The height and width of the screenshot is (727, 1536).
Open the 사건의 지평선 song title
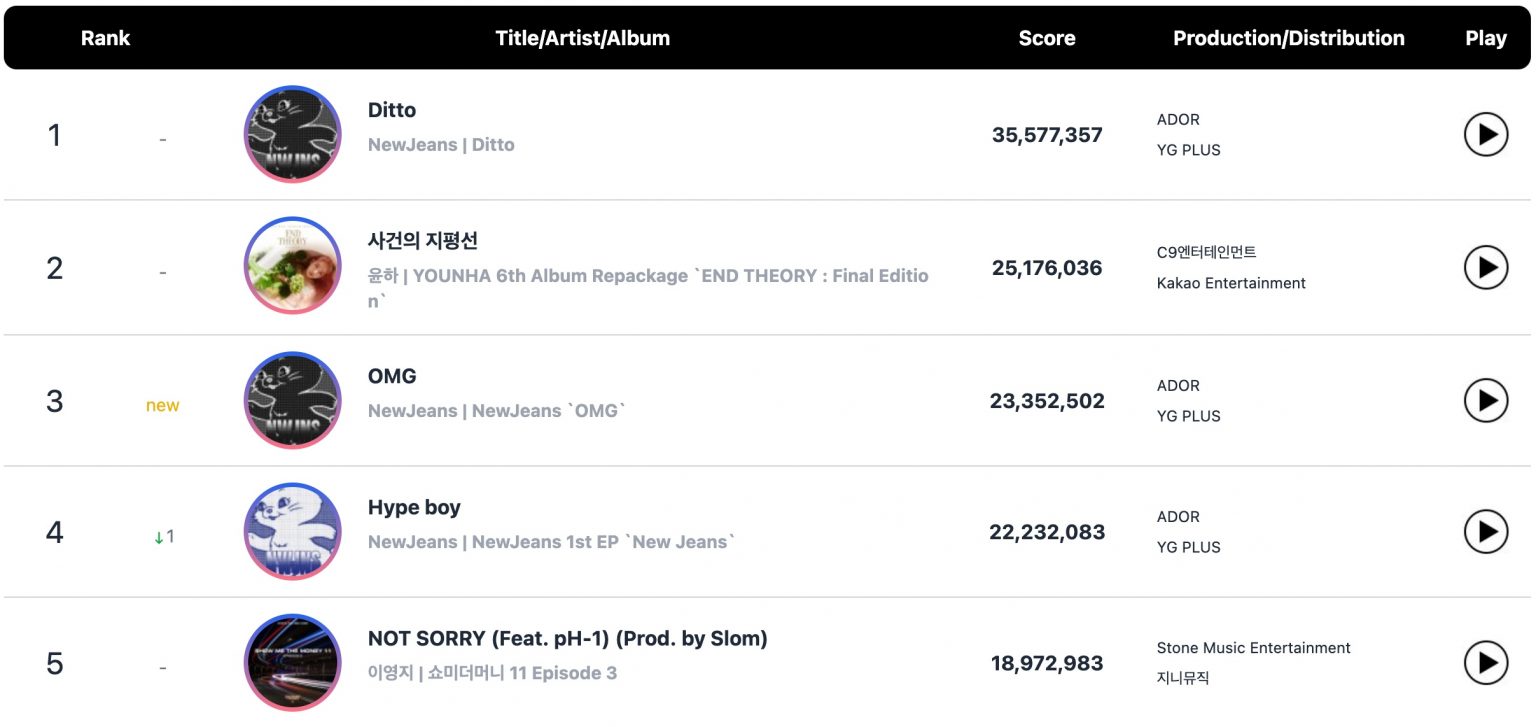423,241
